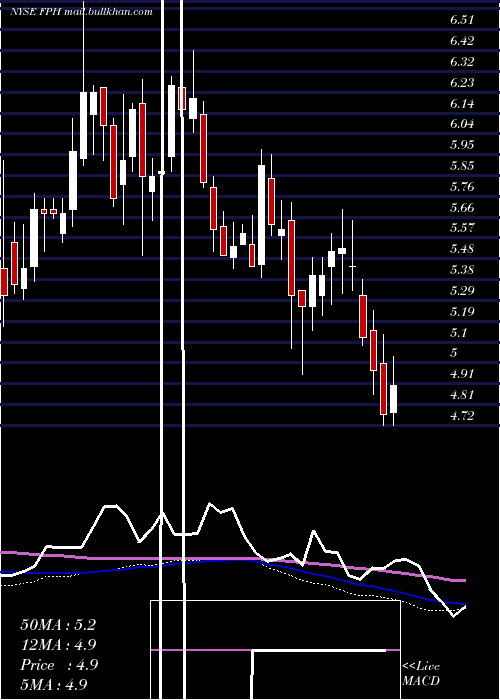Click the 5.57 price axis label
Viewport: 500px width, 700px height.
(x=462, y=228)
